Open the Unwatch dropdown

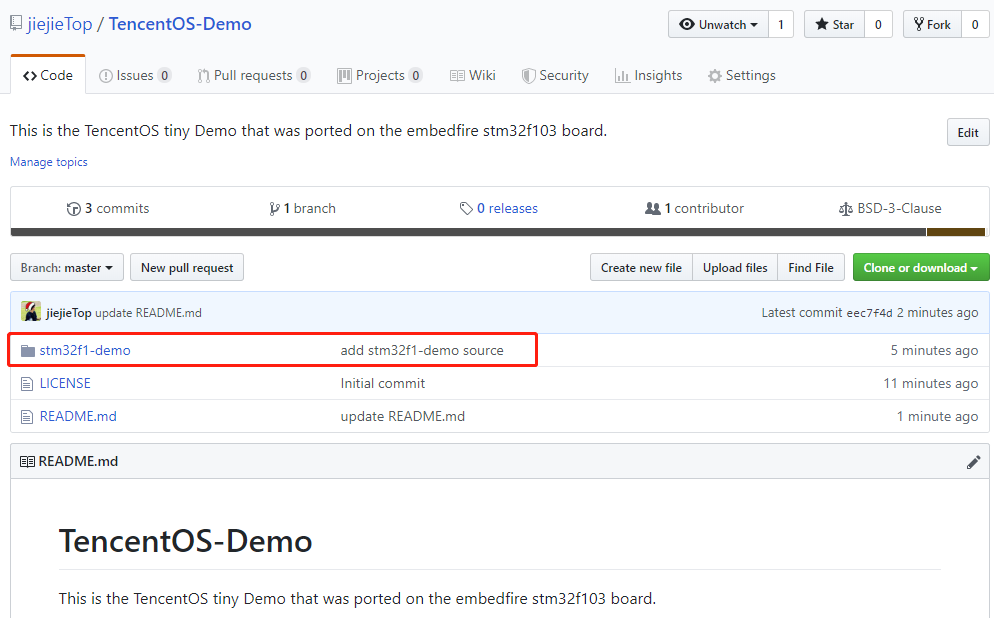coord(718,24)
